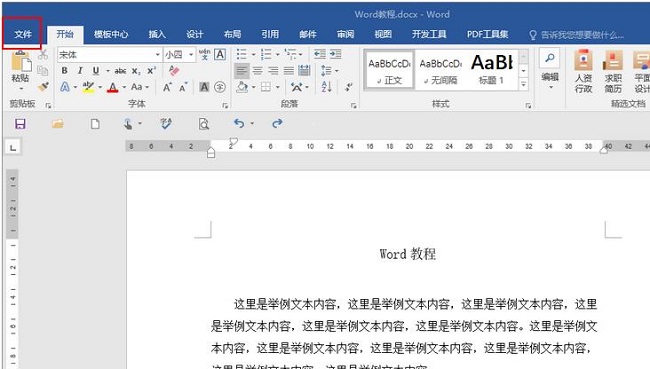Click the 粘贴 paste icon

(20, 62)
